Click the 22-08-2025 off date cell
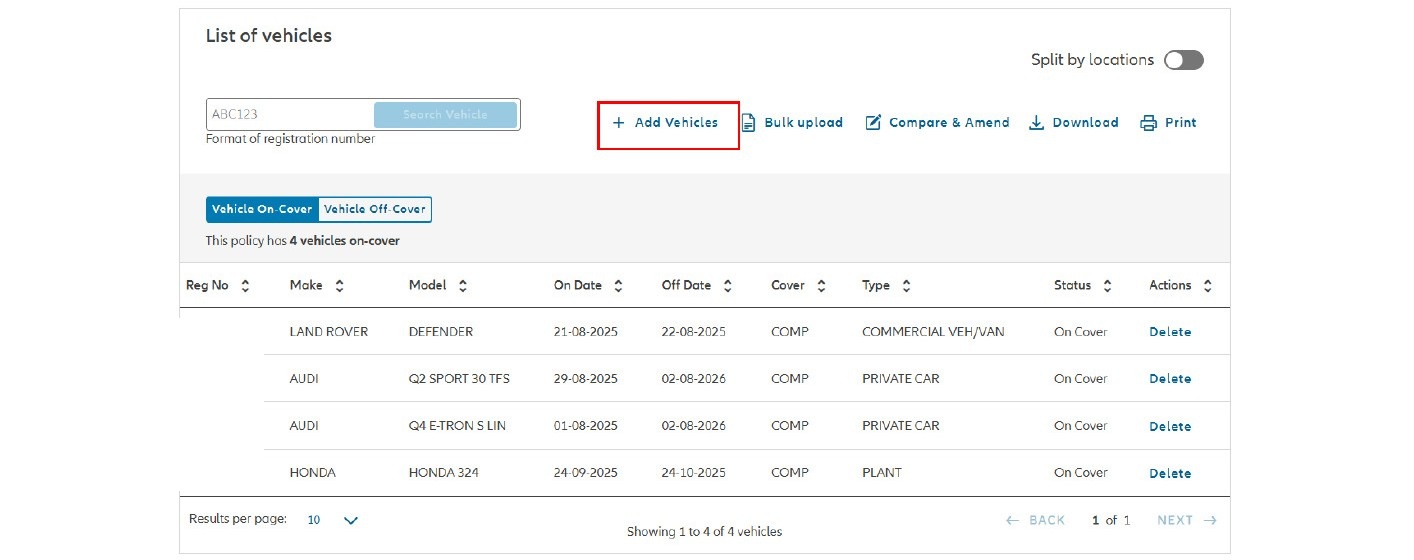This screenshot has width=1414, height=560. click(x=694, y=332)
